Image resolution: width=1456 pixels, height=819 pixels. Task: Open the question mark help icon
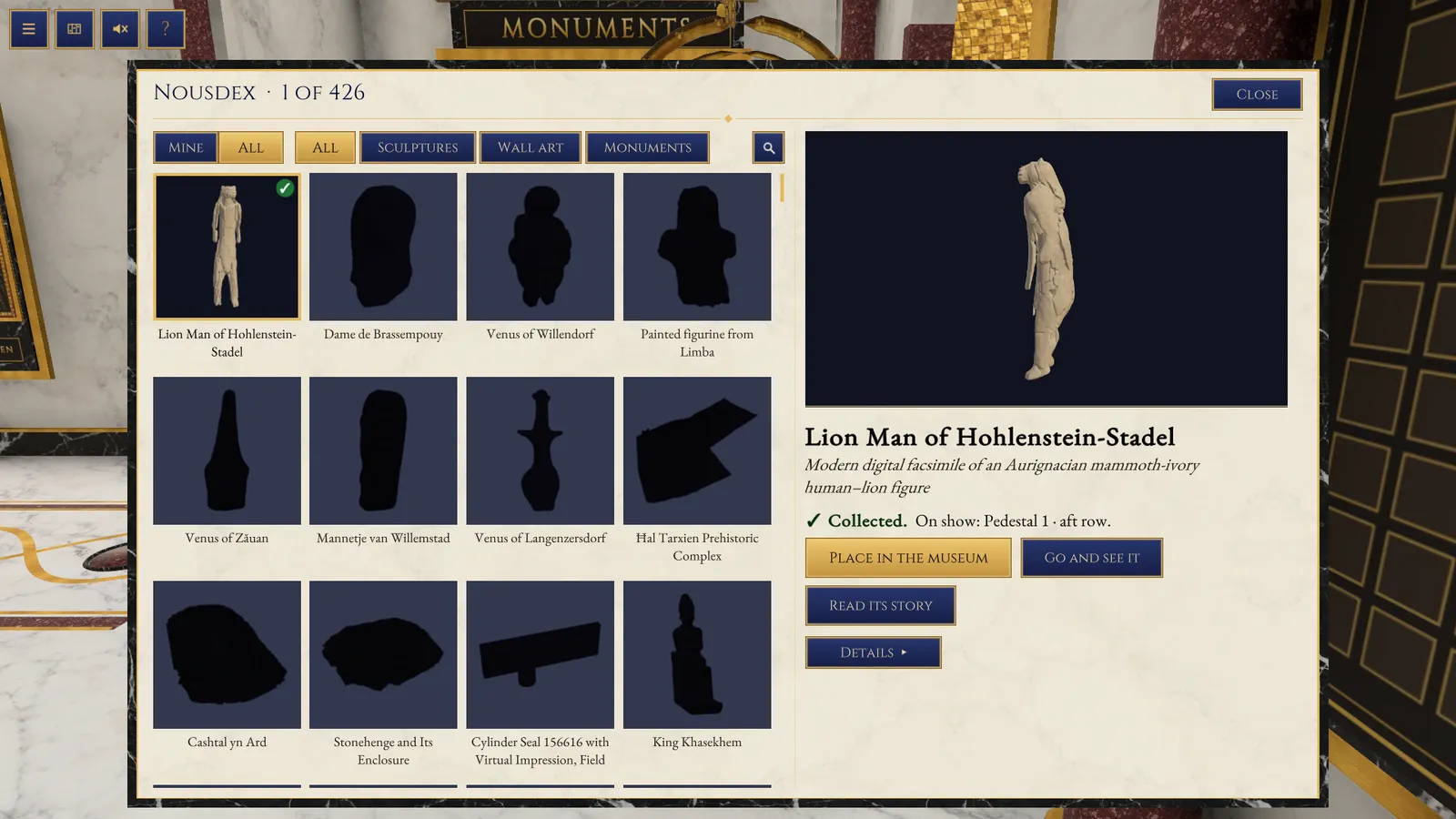166,29
